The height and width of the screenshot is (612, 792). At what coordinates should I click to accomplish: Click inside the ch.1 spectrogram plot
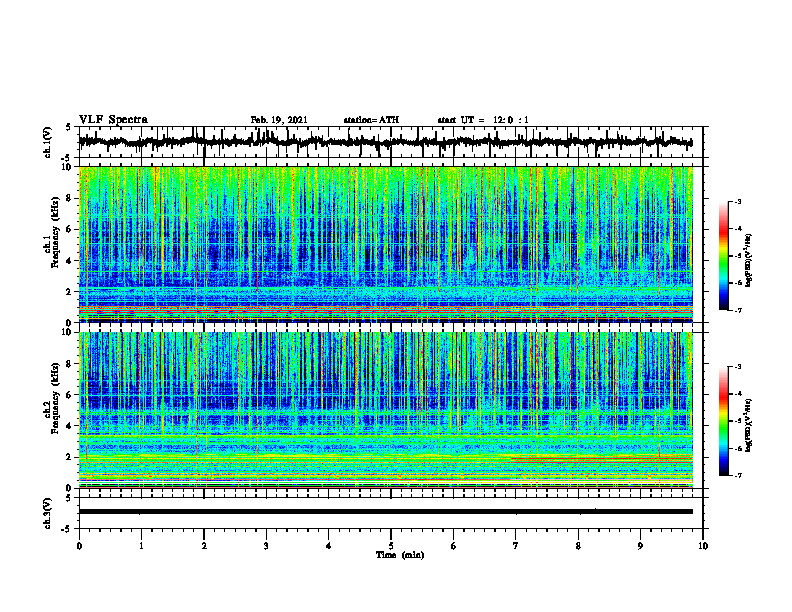[x=385, y=244]
